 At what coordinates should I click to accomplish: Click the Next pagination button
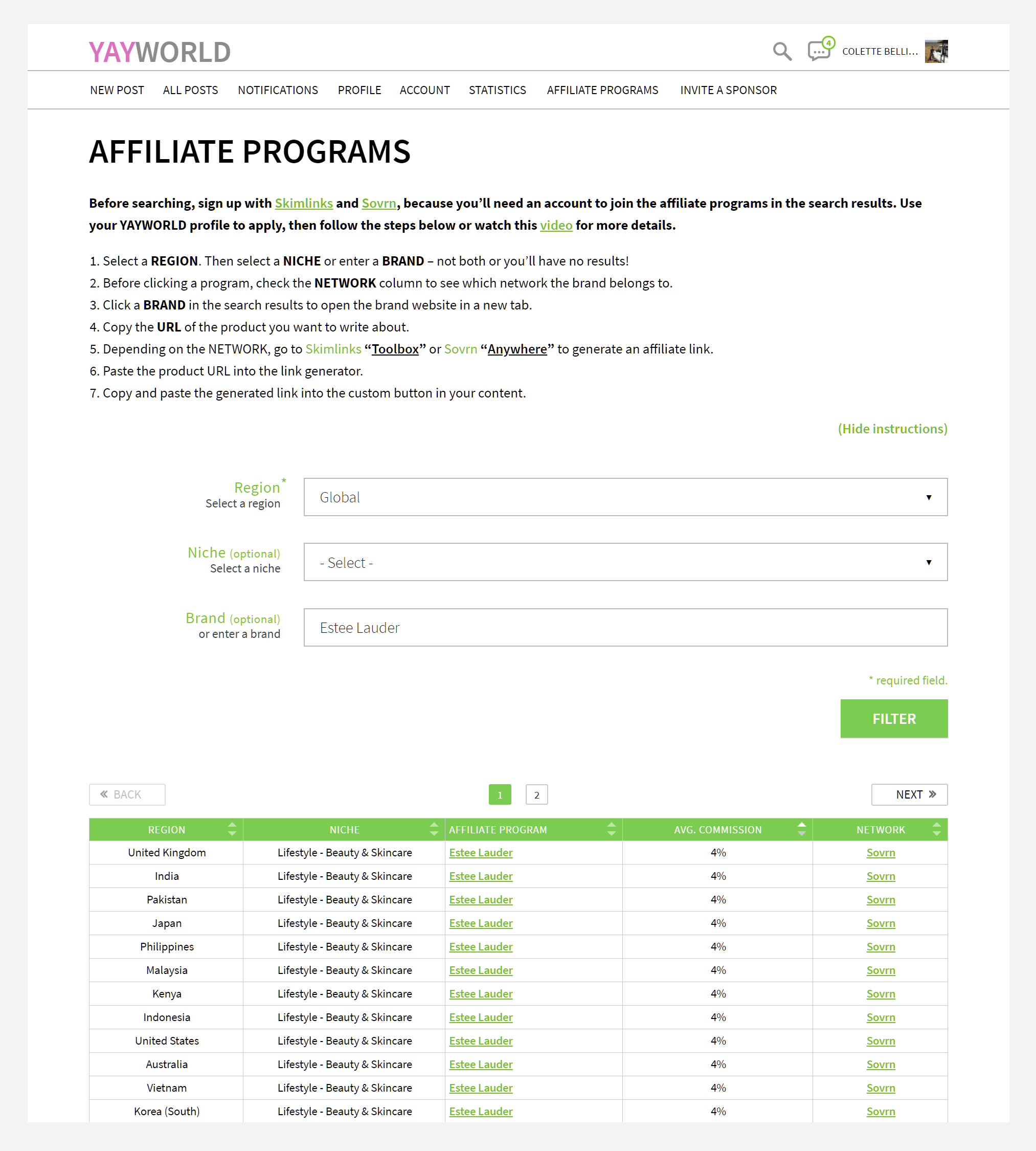click(909, 794)
